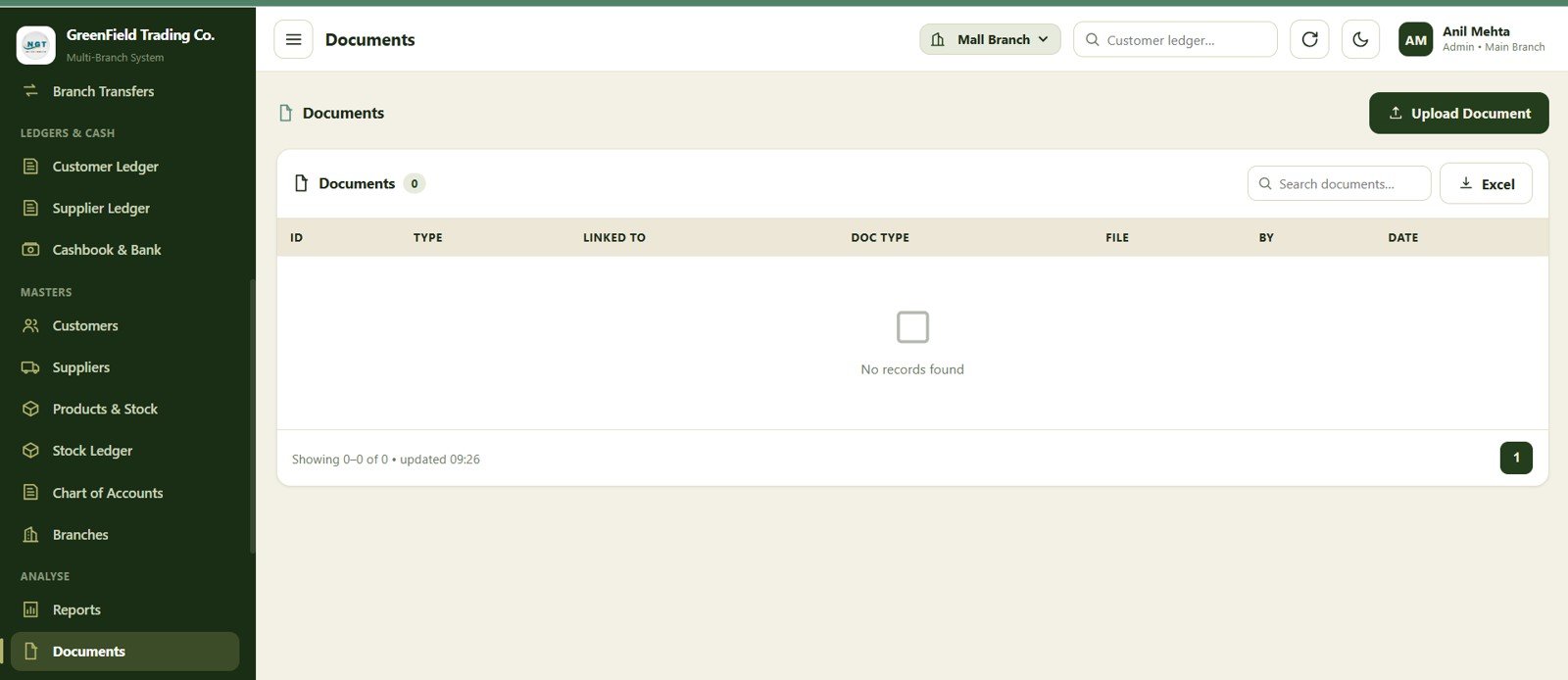The image size is (1568, 680).
Task: Sort by the TYPE column header
Action: pyautogui.click(x=427, y=238)
